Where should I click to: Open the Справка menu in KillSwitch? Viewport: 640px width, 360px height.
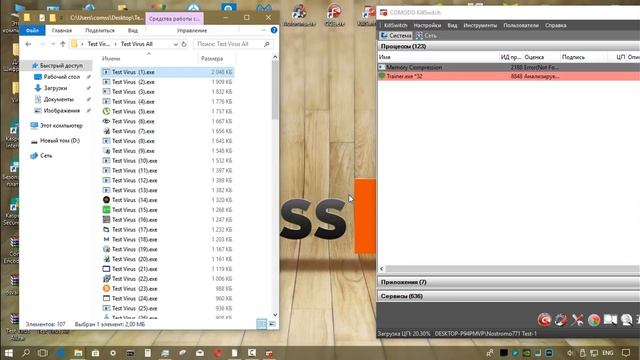pyautogui.click(x=556, y=25)
